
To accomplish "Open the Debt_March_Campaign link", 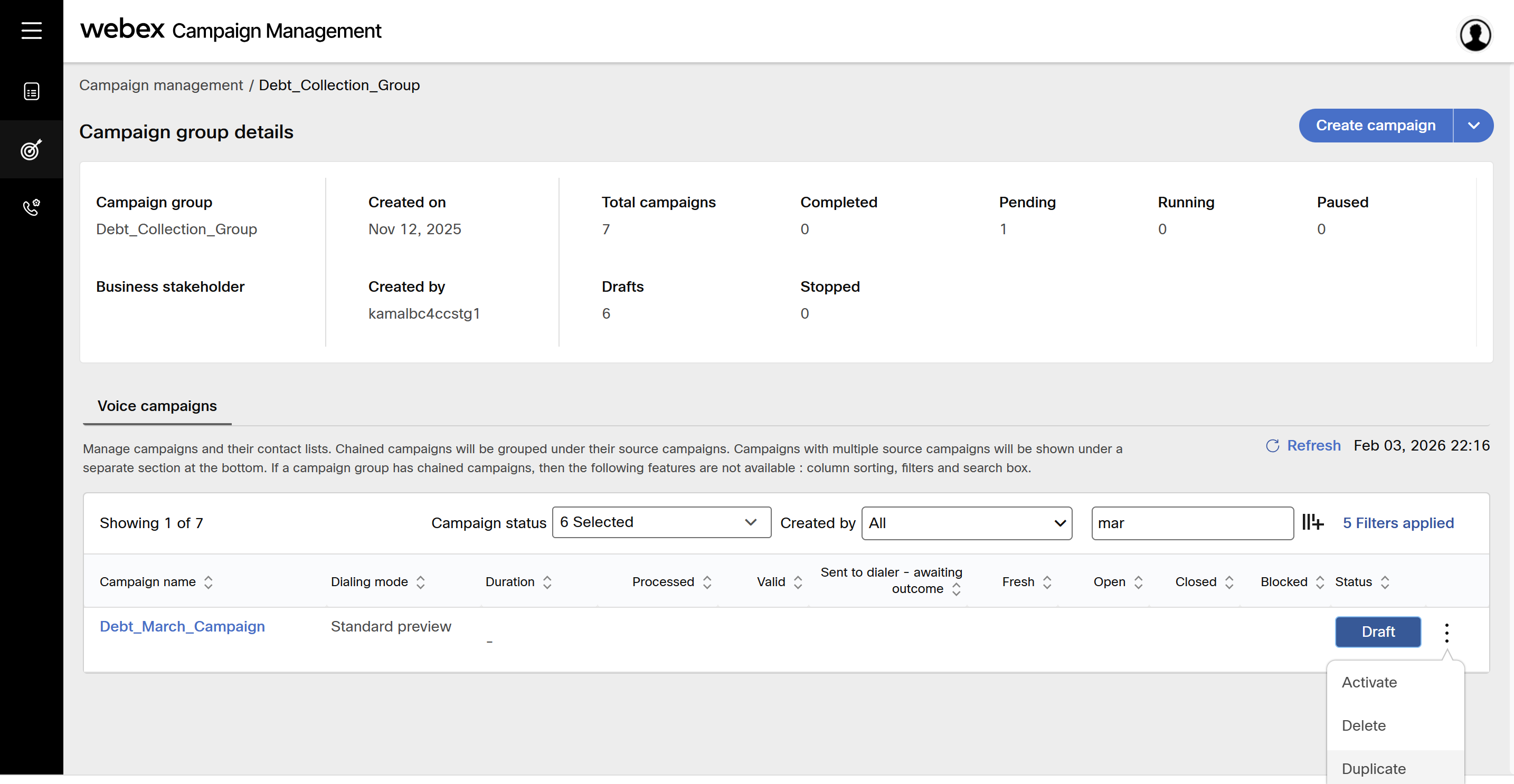I will (182, 627).
